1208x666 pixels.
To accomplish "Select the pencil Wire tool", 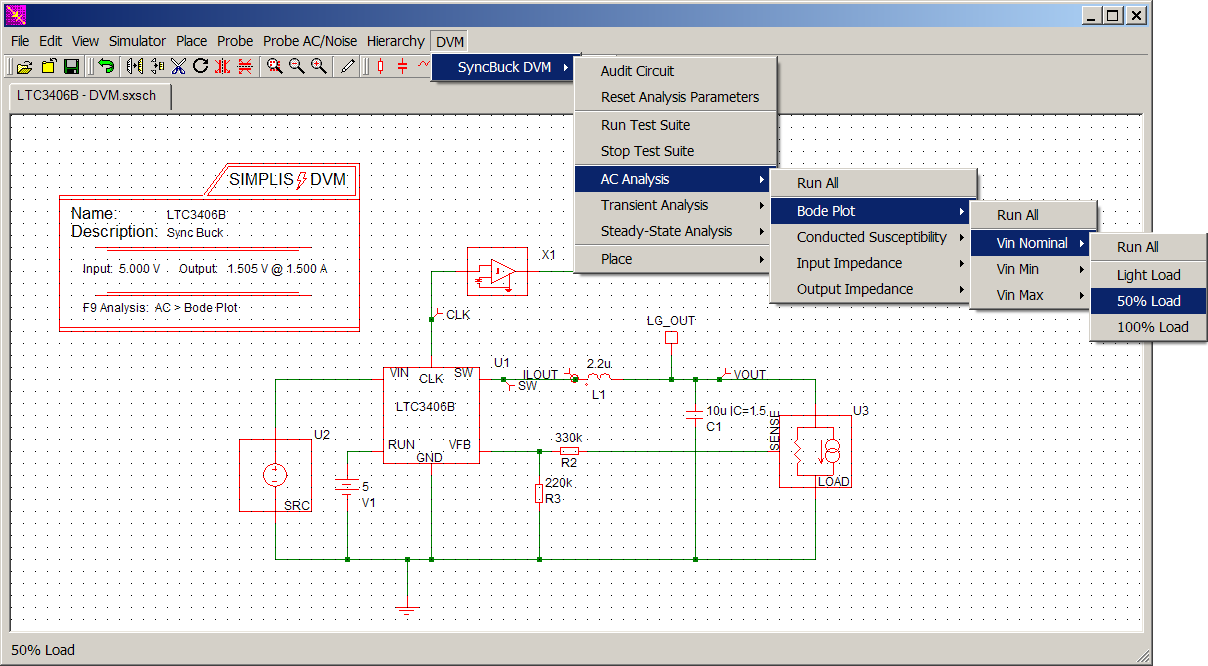I will tap(347, 67).
